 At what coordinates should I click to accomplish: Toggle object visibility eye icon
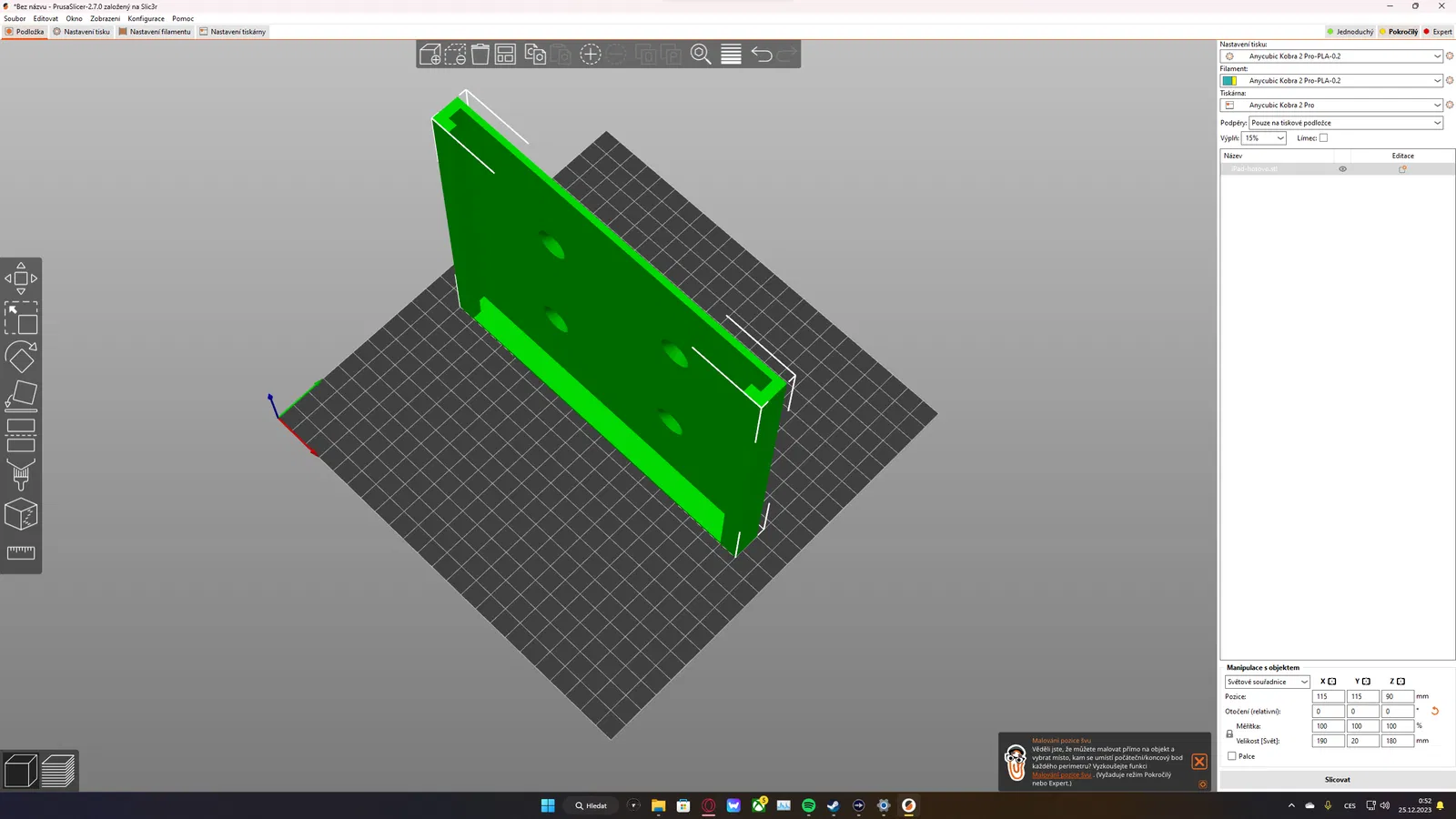[1342, 169]
